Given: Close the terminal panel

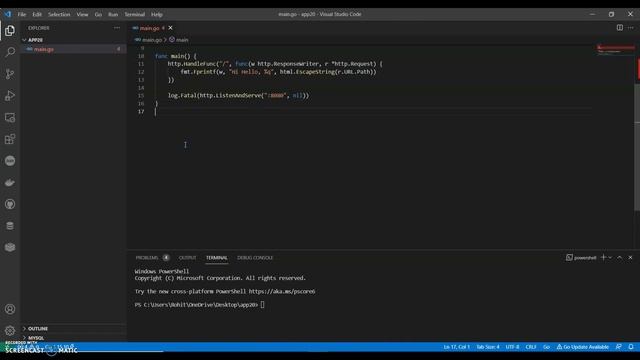Looking at the screenshot, I should coord(630,258).
